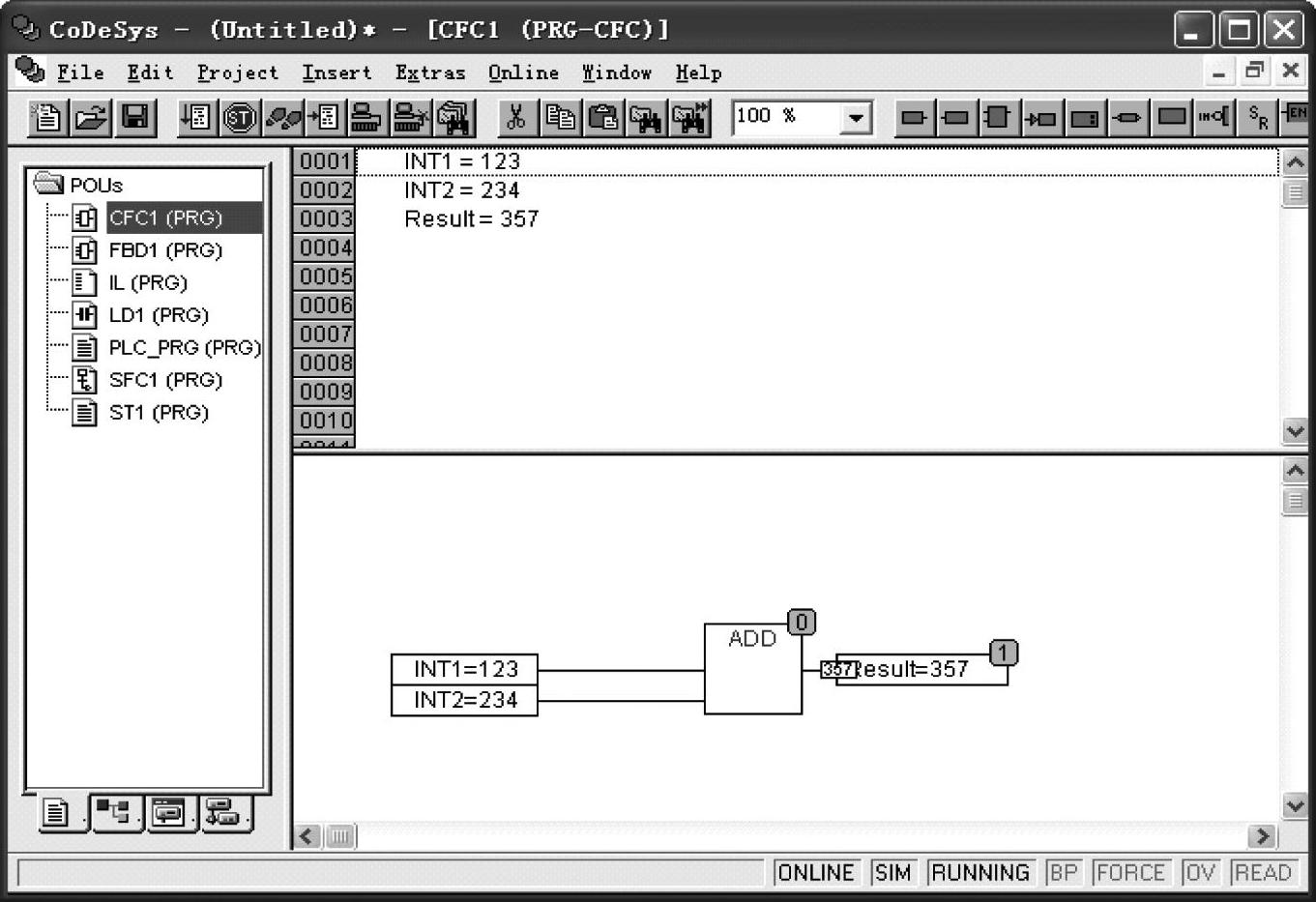Click the Result=357 output box
Screen dimensions: 1316x902
tap(922, 669)
